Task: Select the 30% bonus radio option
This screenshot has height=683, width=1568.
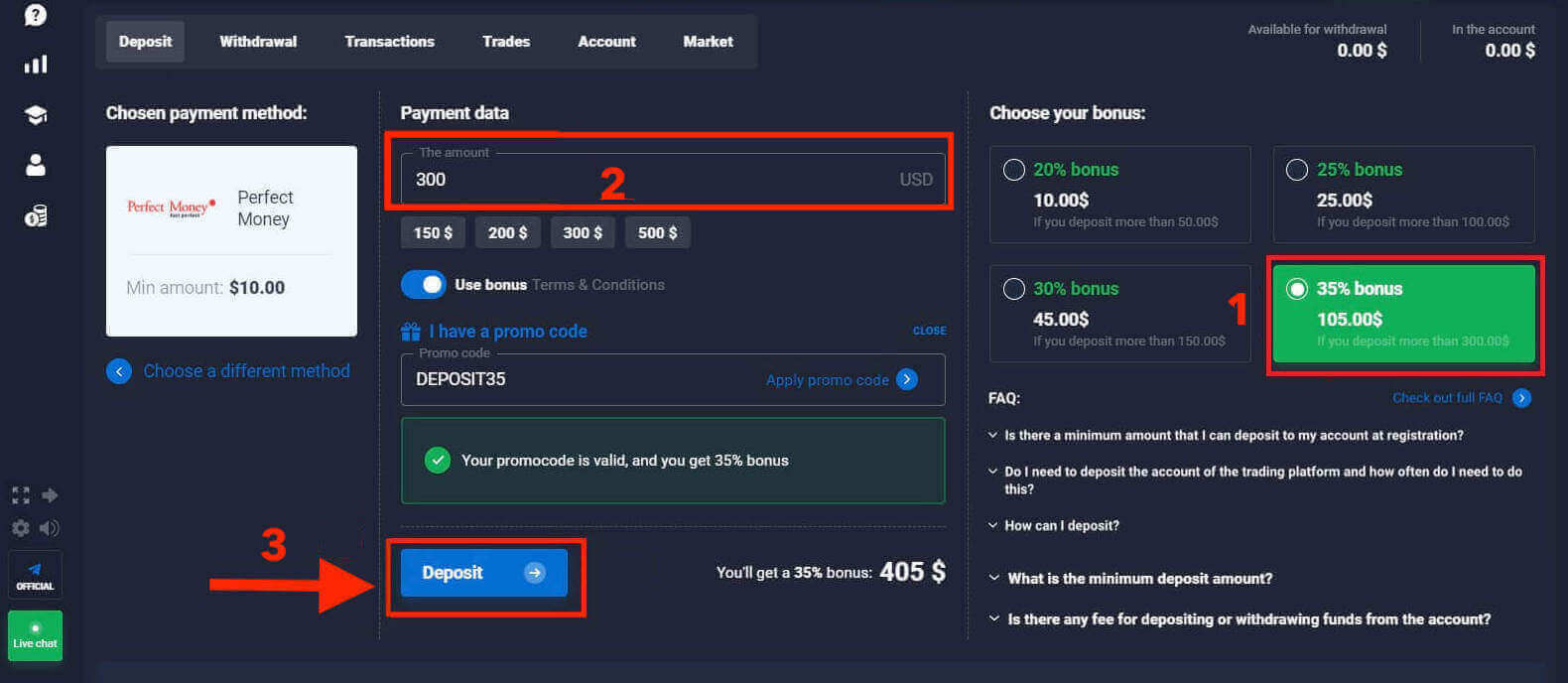Action: point(1014,289)
